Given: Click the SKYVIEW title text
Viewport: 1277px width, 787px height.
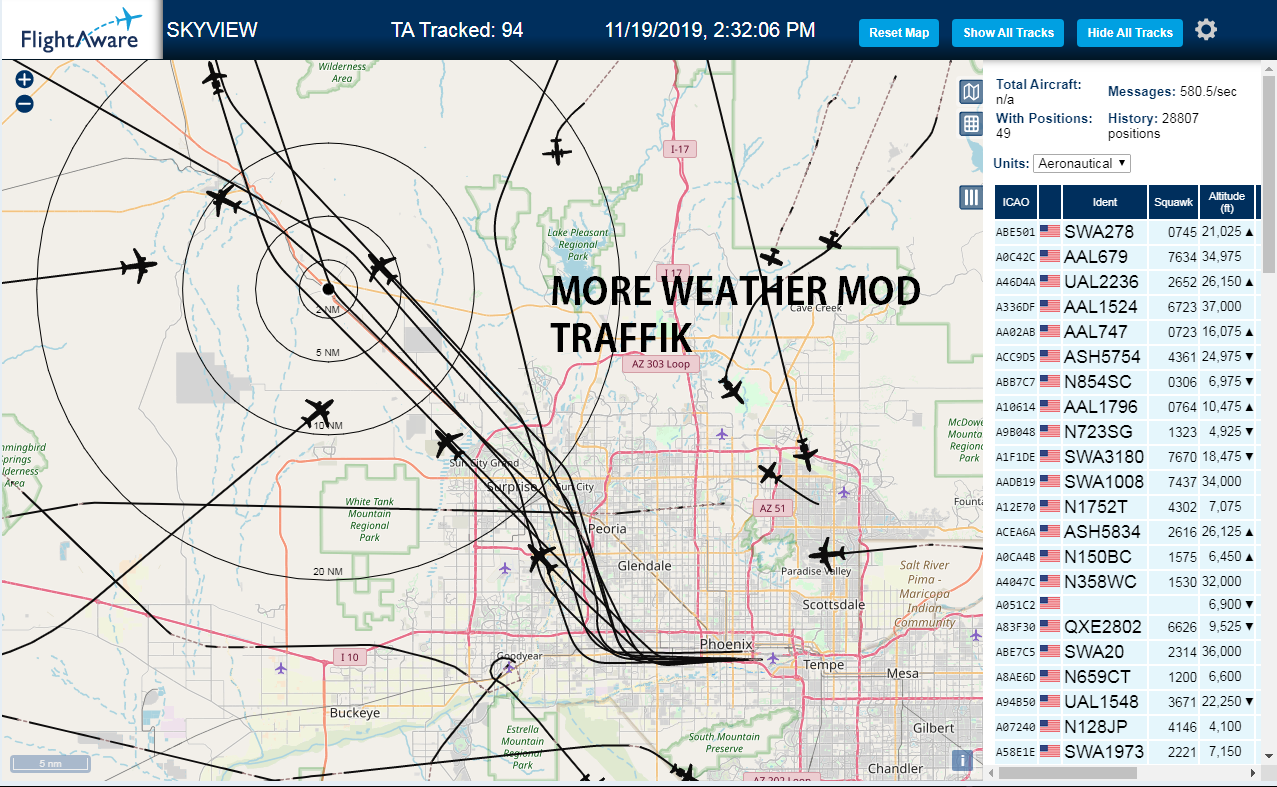Looking at the screenshot, I should click(212, 30).
